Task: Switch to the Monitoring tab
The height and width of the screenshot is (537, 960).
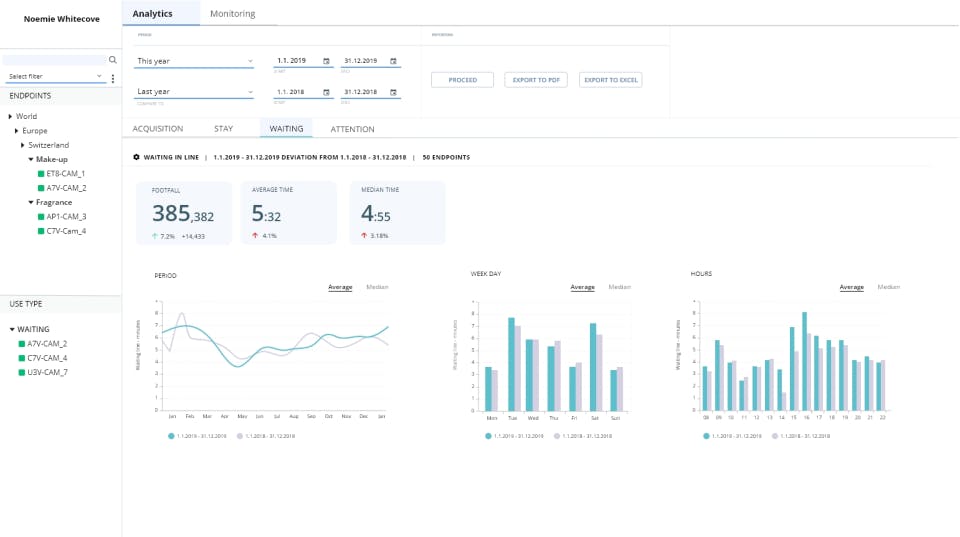Action: click(232, 14)
